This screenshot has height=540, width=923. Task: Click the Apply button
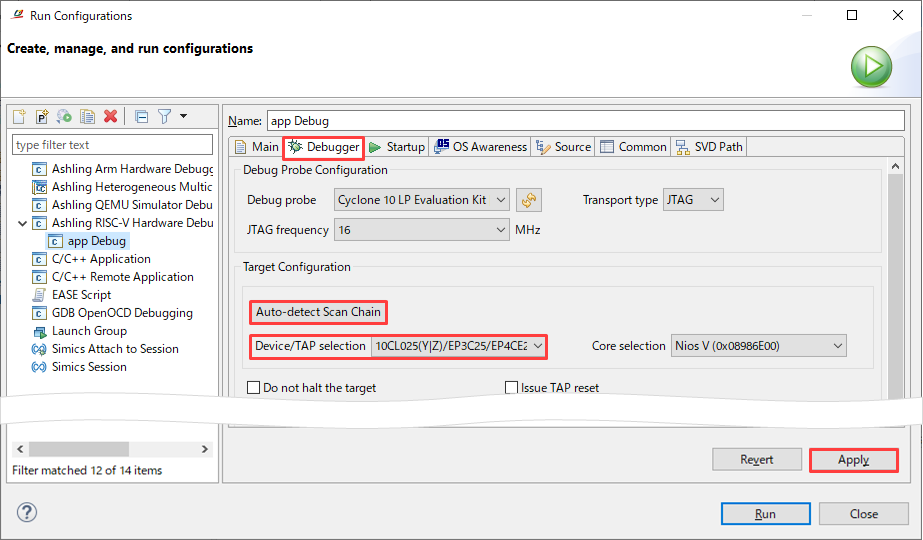(x=854, y=460)
